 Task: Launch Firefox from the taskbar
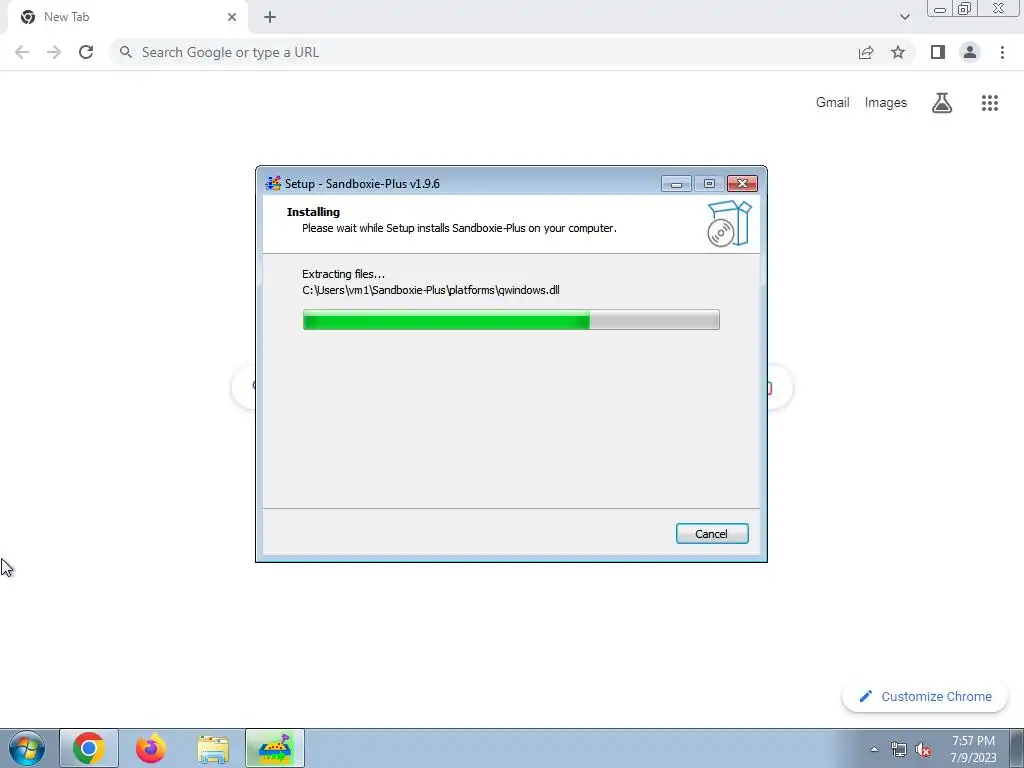[151, 748]
